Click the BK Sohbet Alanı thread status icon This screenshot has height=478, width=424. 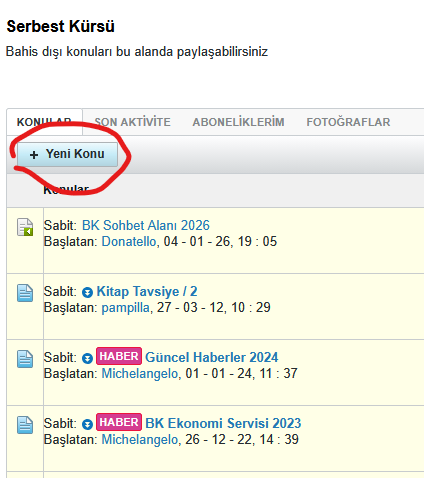tap(25, 227)
